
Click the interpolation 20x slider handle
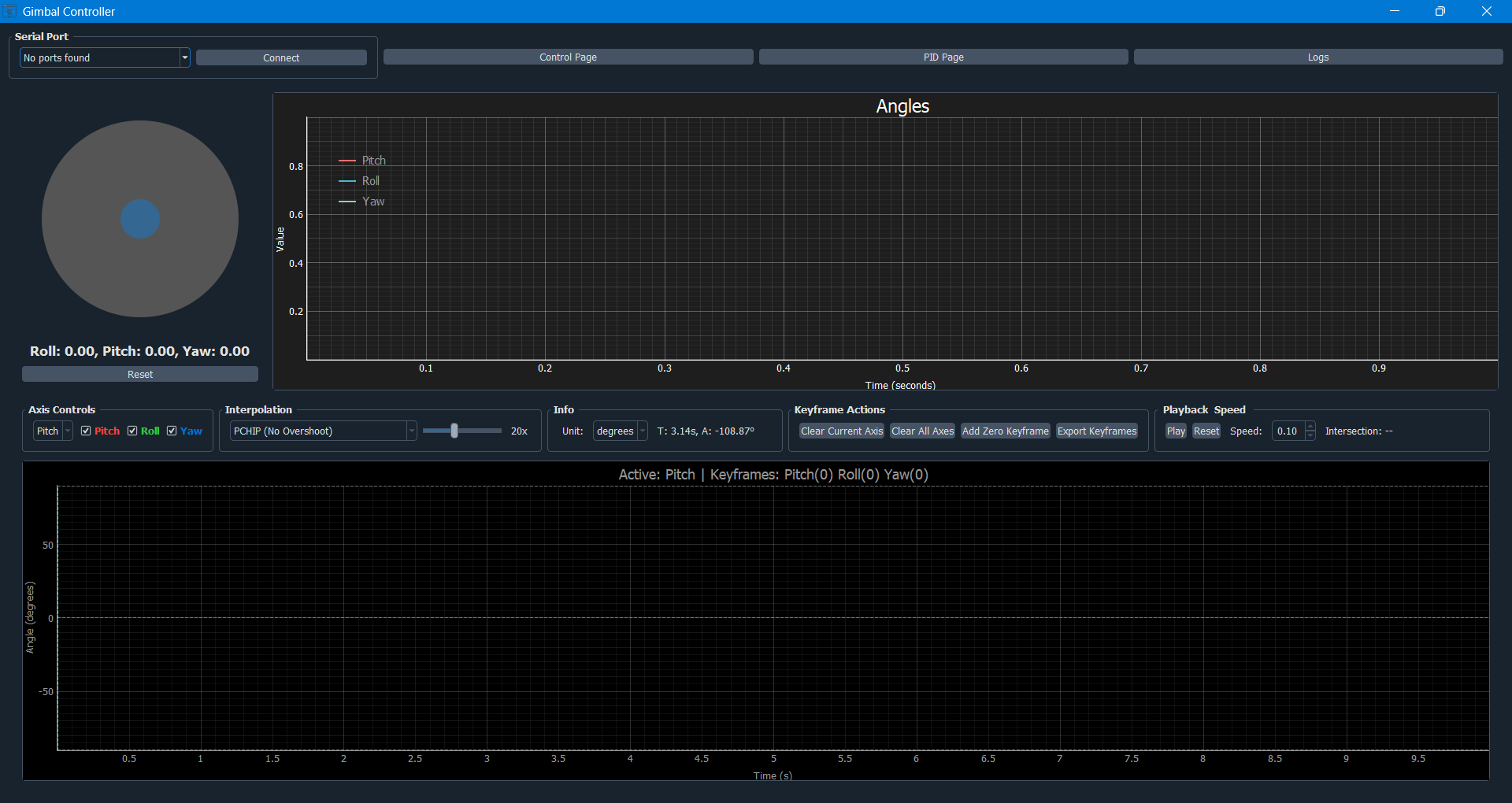pyautogui.click(x=454, y=431)
